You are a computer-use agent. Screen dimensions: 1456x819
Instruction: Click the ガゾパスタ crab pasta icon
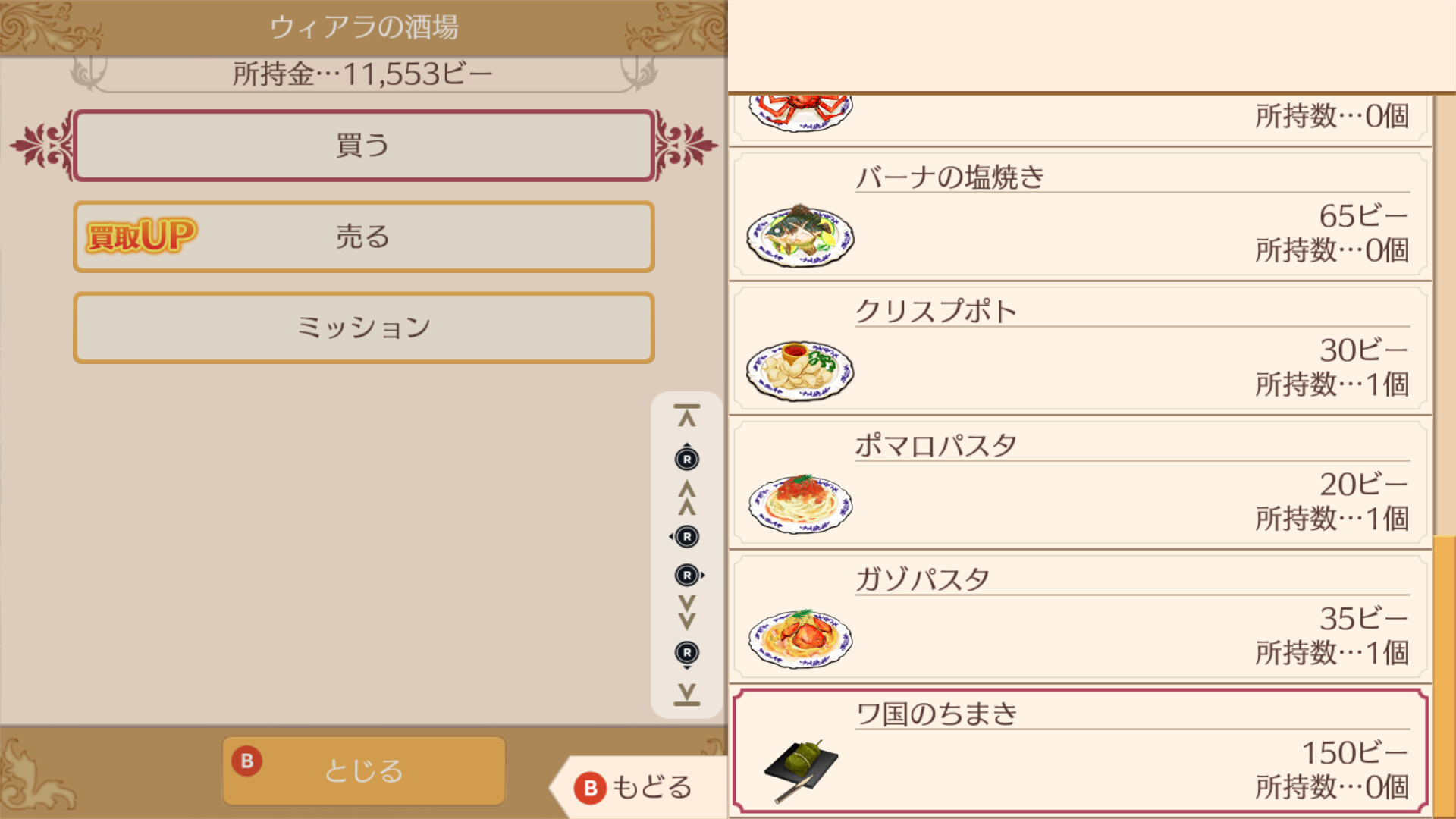800,639
